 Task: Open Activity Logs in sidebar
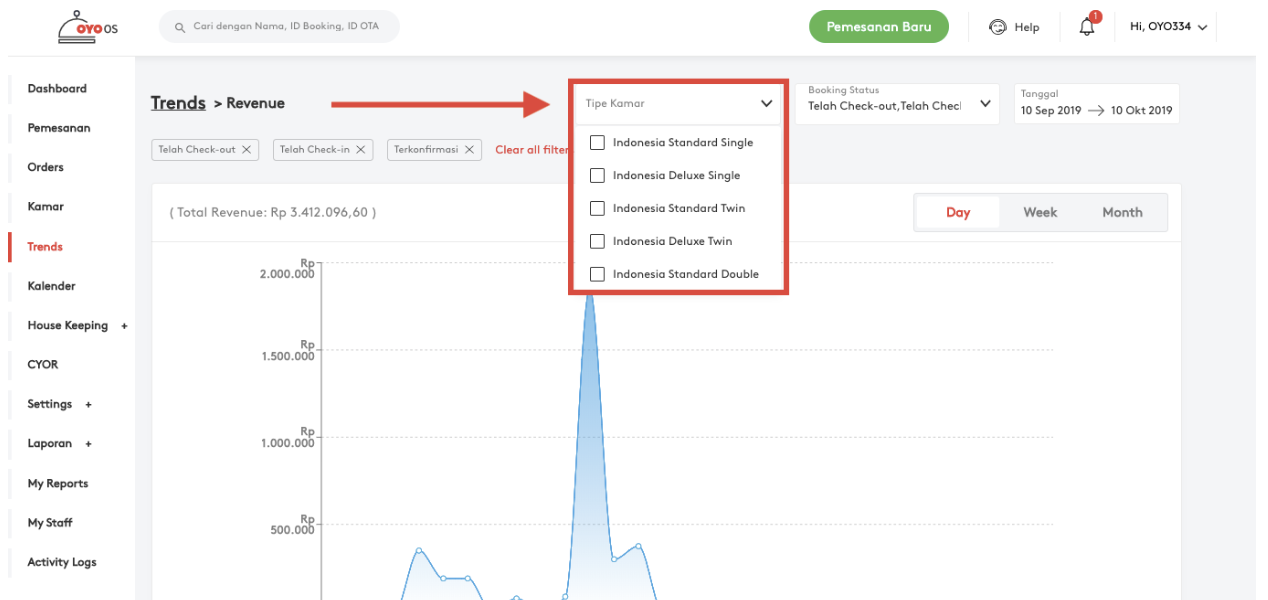pyautogui.click(x=62, y=562)
